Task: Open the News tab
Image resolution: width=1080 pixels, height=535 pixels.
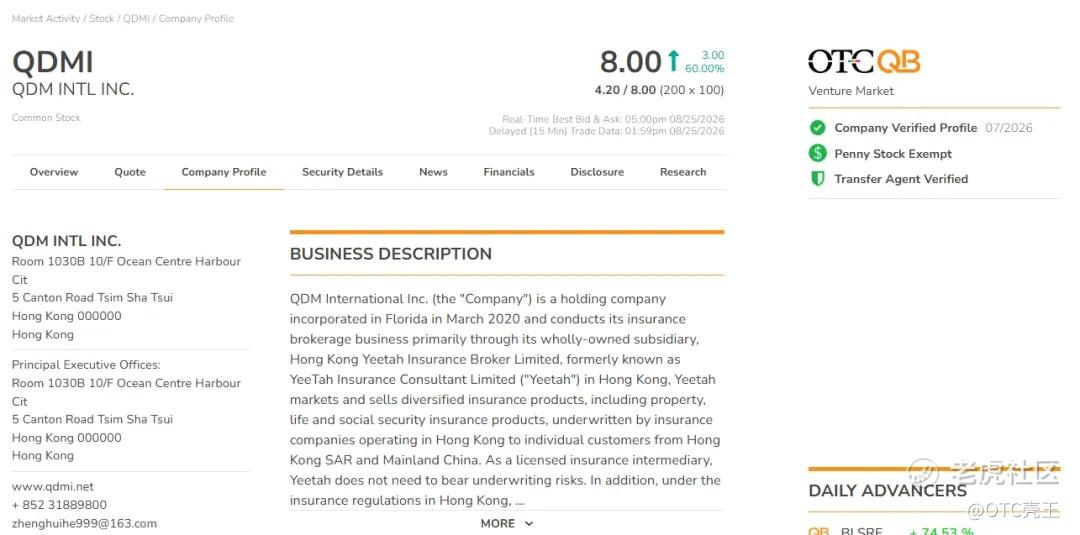Action: (433, 172)
